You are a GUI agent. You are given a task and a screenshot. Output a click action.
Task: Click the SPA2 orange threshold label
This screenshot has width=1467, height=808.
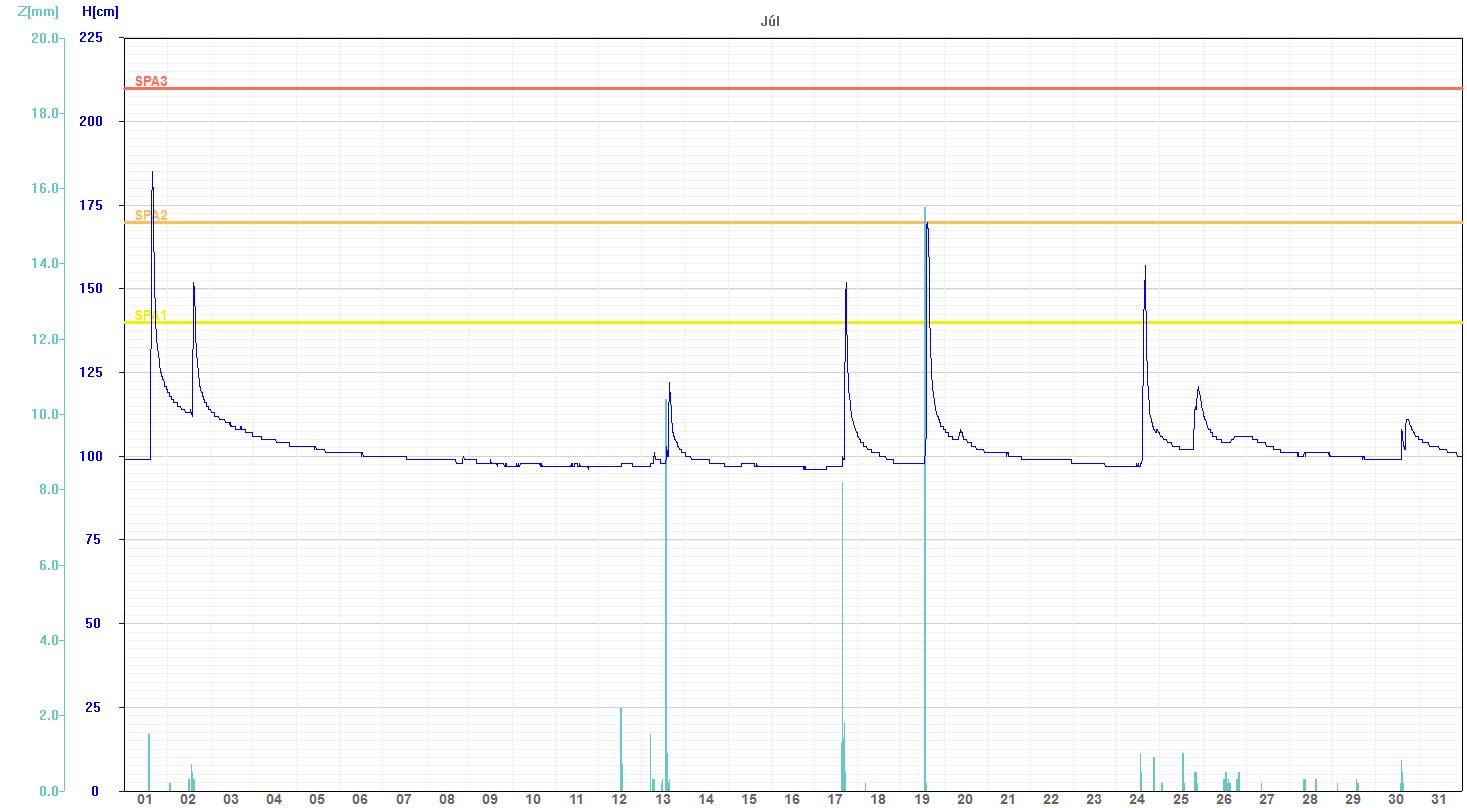[151, 215]
